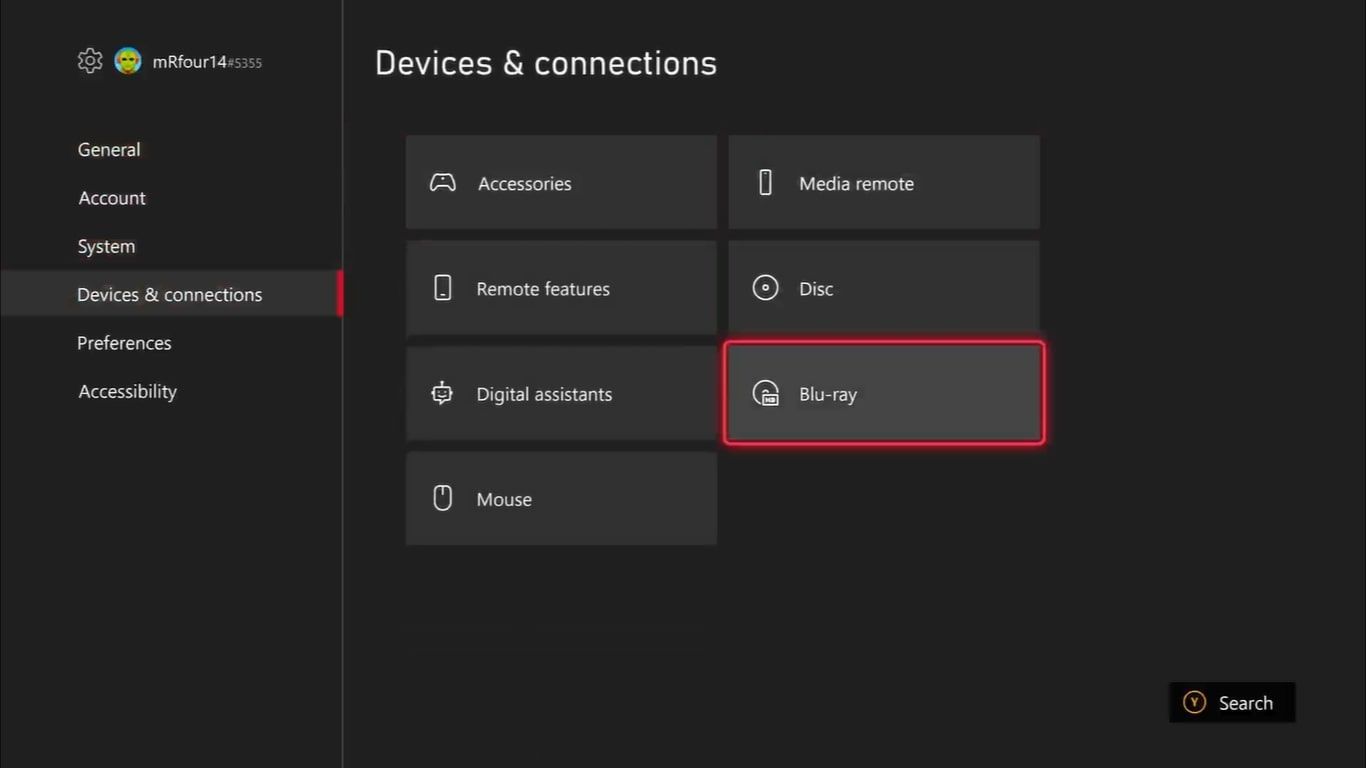Open the General settings section

109,150
